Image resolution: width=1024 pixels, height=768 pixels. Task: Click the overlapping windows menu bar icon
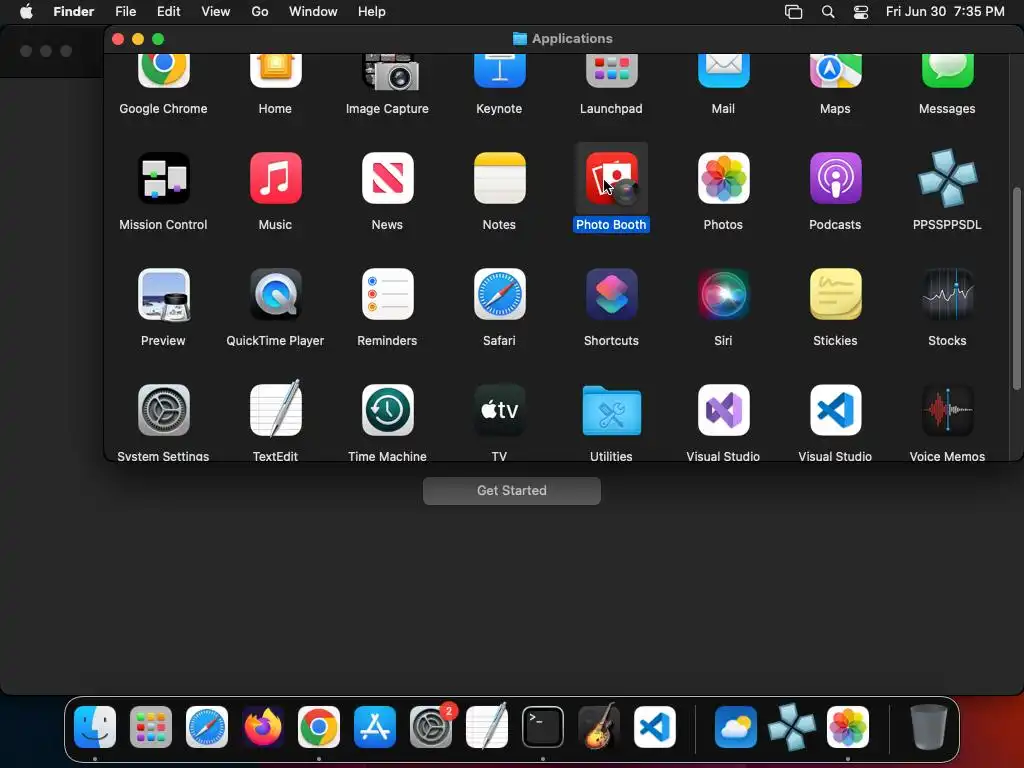pos(793,12)
